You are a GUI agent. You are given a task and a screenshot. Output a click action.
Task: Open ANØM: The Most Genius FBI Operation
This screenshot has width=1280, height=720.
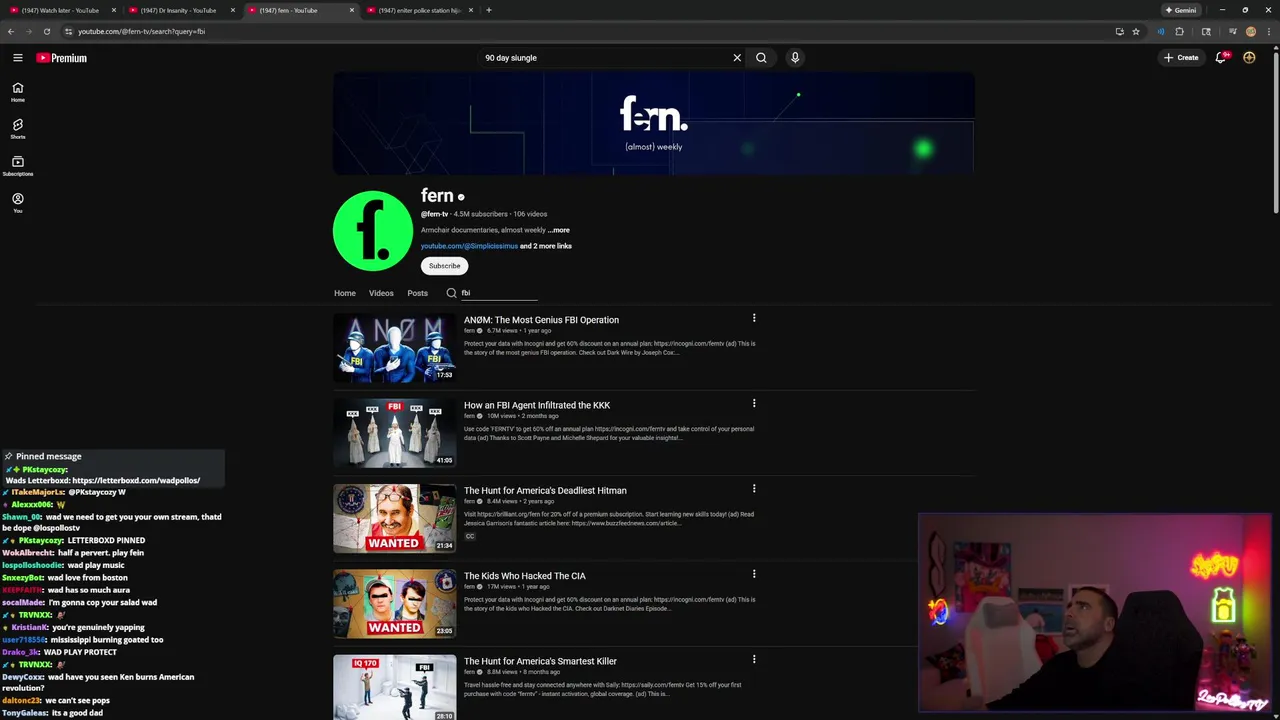(x=541, y=320)
